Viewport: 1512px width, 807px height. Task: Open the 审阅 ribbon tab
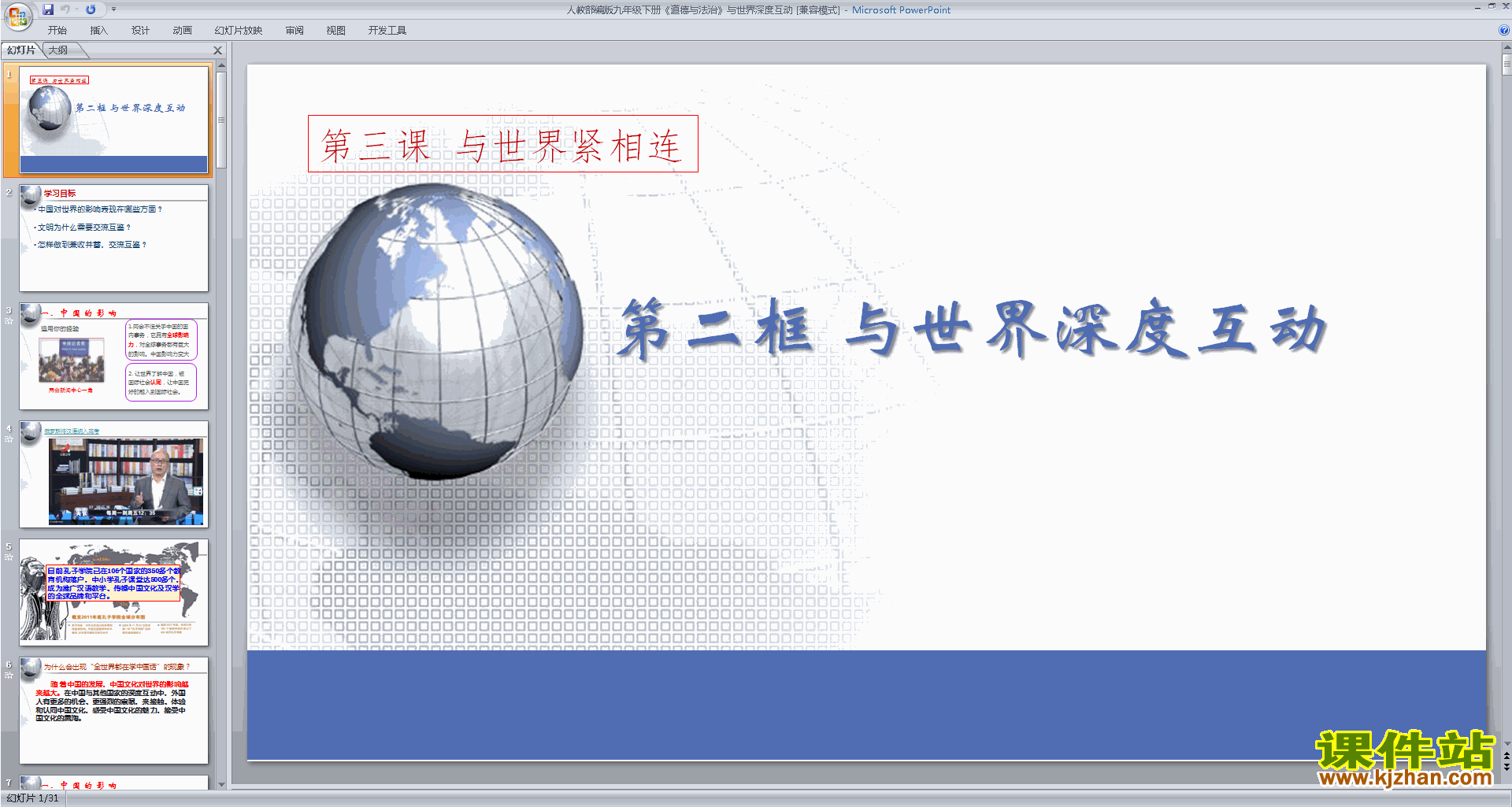click(295, 31)
